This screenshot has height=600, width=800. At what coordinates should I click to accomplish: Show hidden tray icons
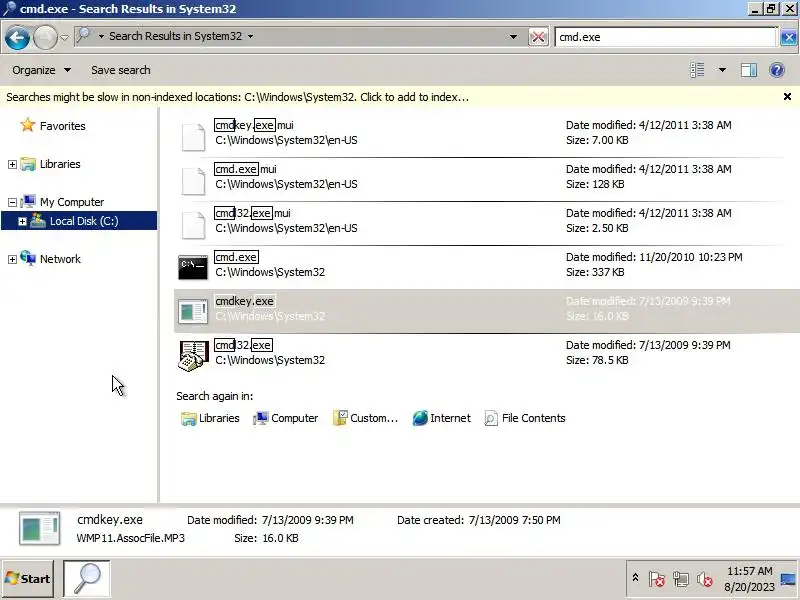pyautogui.click(x=635, y=578)
